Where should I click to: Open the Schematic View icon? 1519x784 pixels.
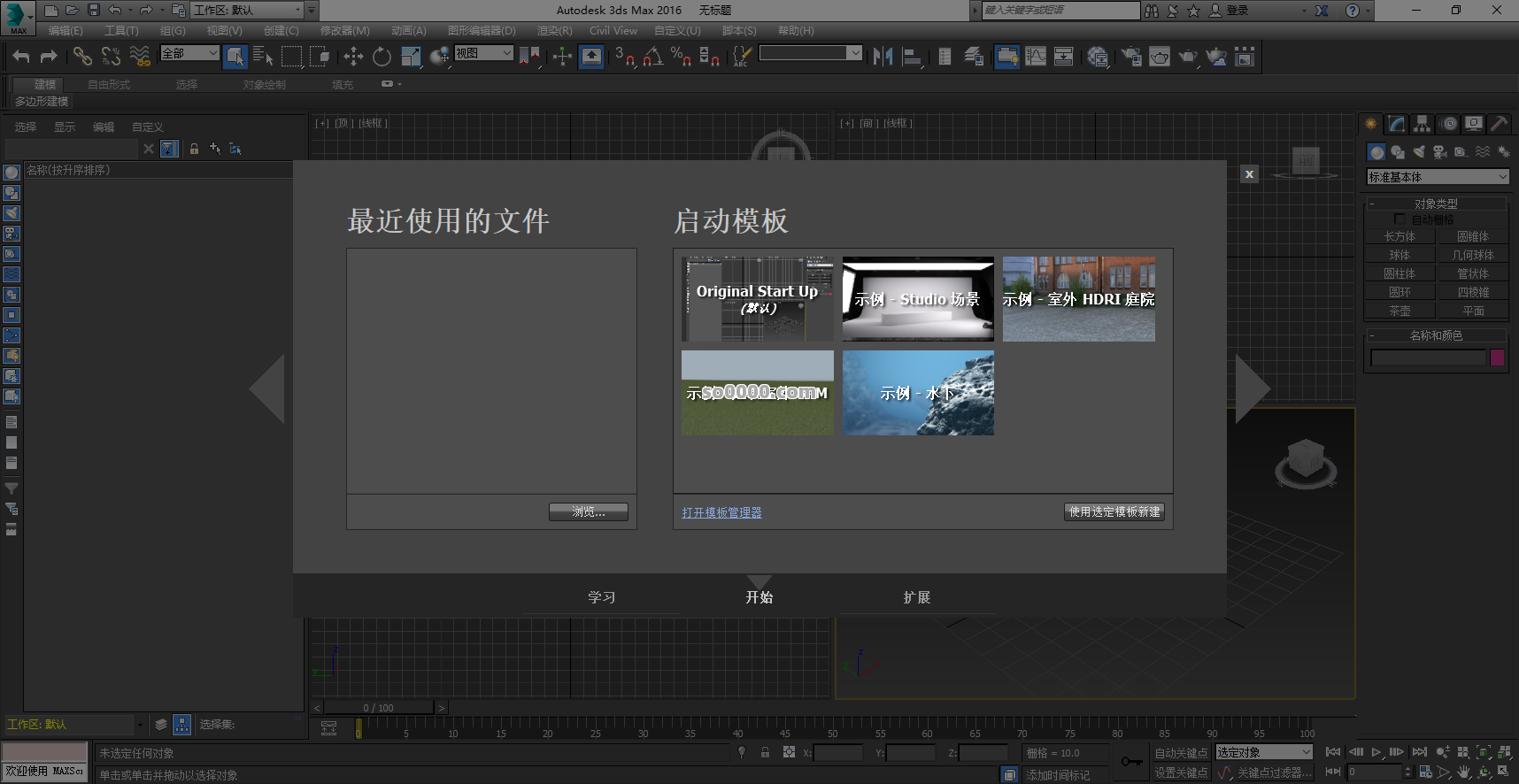(1064, 57)
